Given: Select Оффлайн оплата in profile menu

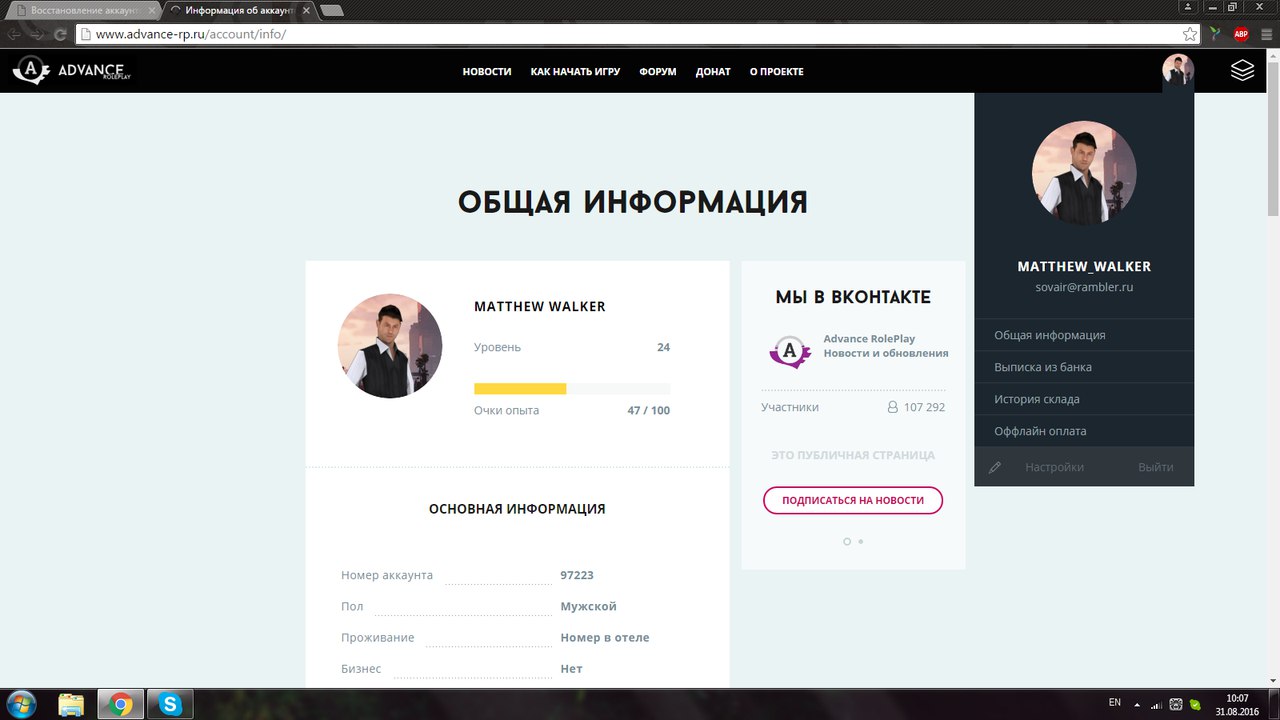Looking at the screenshot, I should coord(1084,431).
